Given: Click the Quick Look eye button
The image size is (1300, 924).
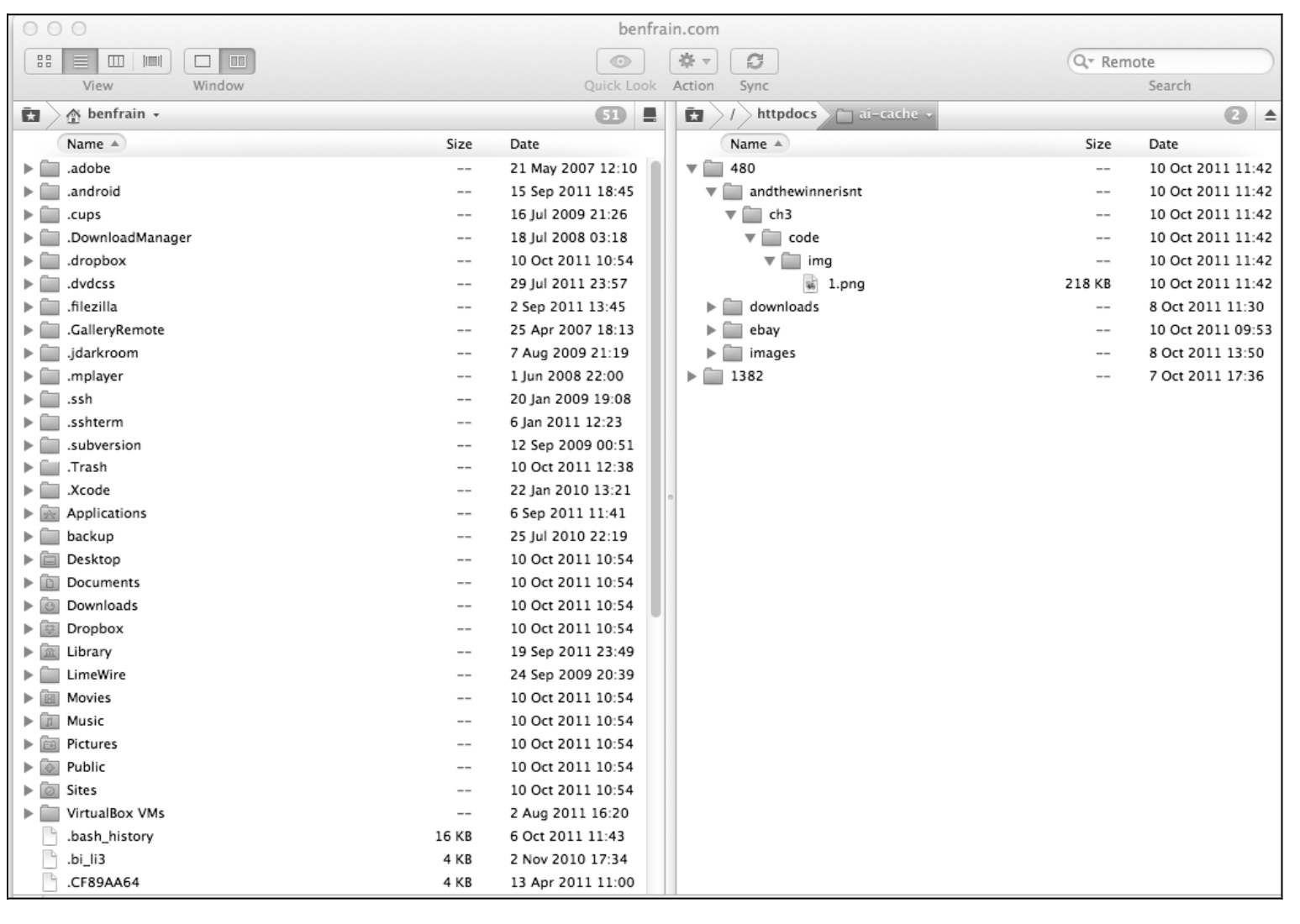Looking at the screenshot, I should point(620,61).
